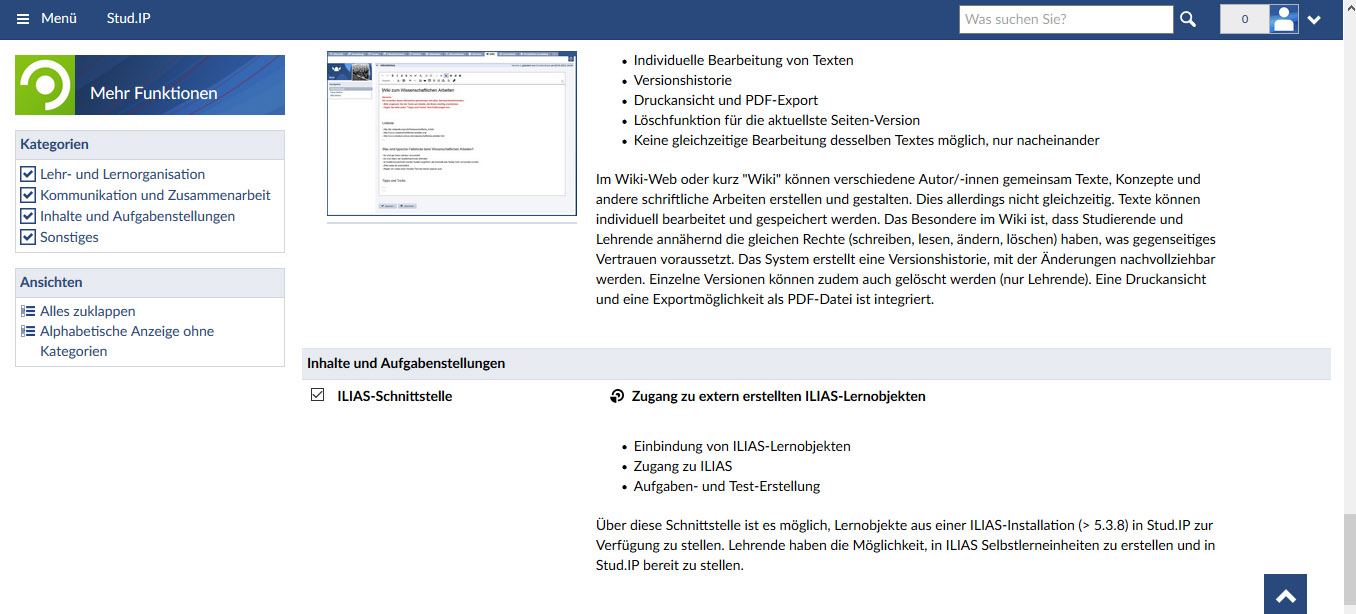Toggle the Inhalte und Aufgabenstellungen checkbox
The height and width of the screenshot is (614, 1356).
click(x=28, y=216)
